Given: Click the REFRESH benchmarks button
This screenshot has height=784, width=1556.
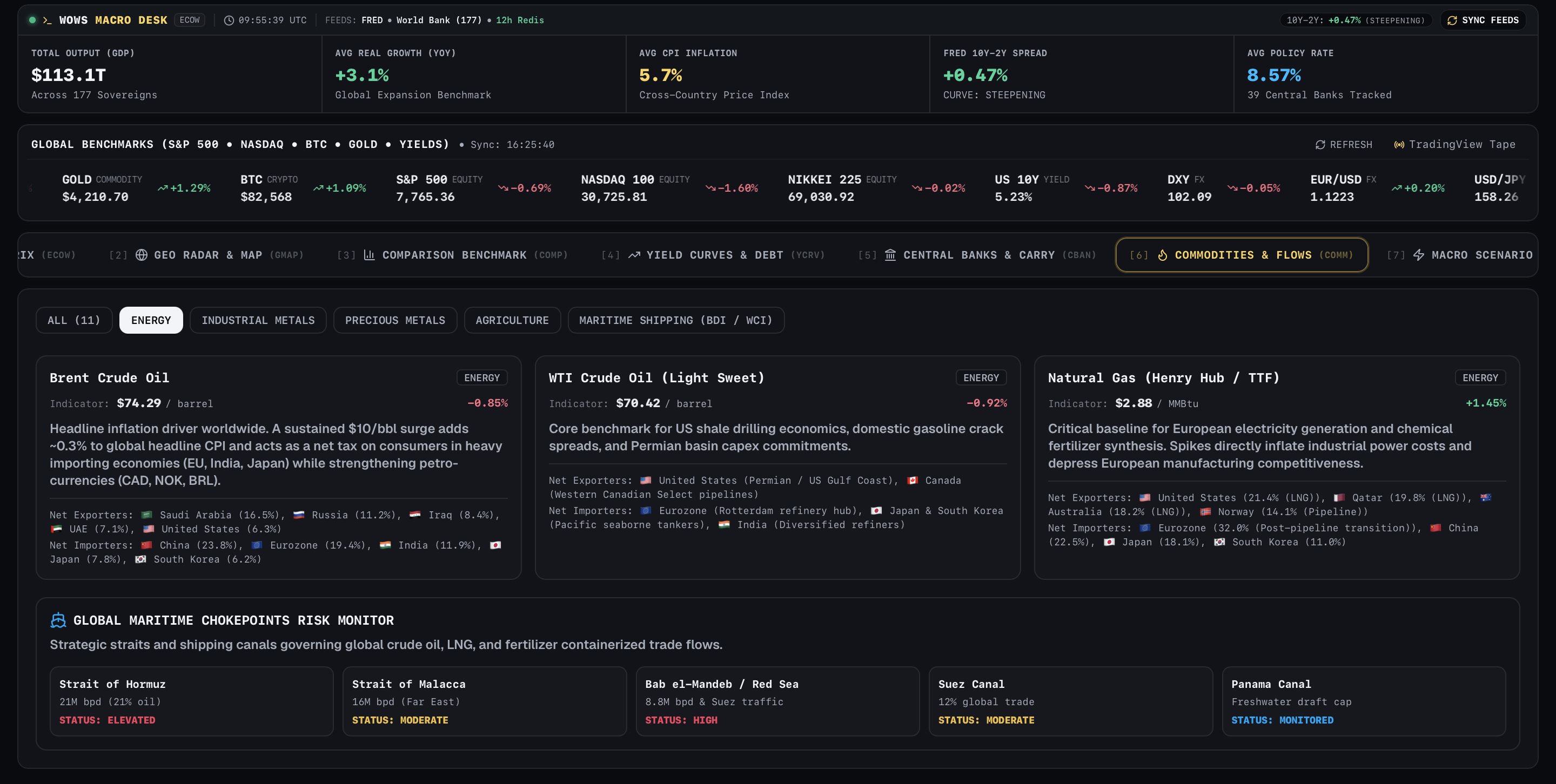Looking at the screenshot, I should pyautogui.click(x=1344, y=145).
